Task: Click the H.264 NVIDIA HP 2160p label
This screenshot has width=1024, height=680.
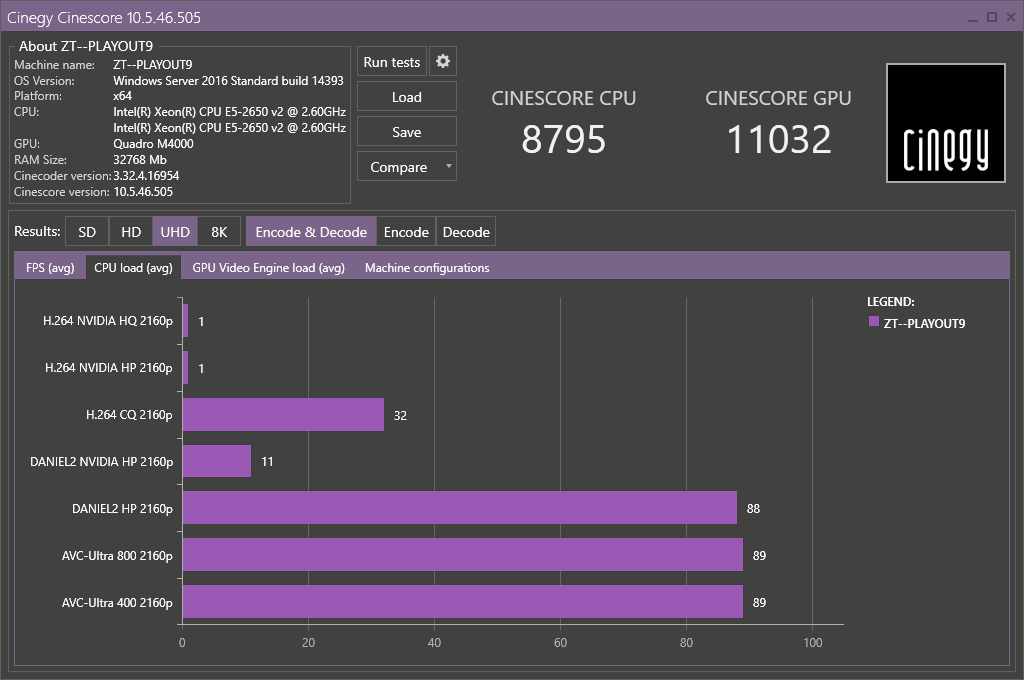Action: 108,368
